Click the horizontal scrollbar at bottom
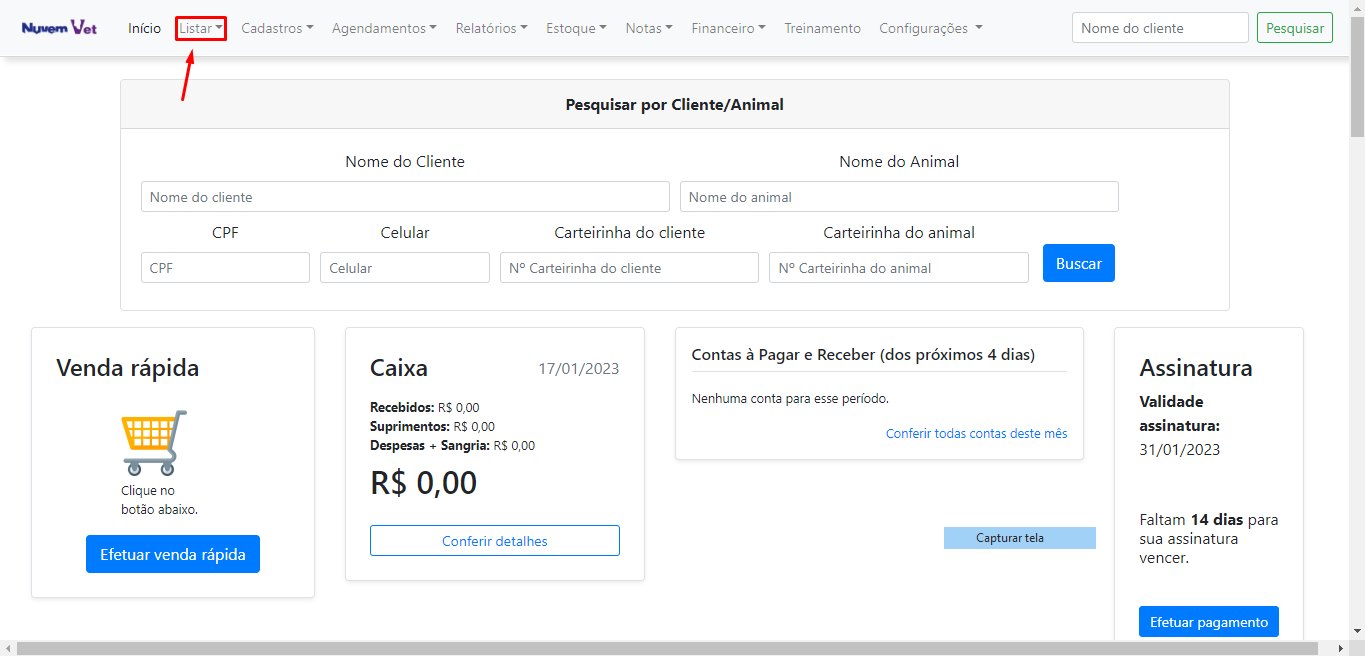Image resolution: width=1365 pixels, height=656 pixels. (680, 649)
